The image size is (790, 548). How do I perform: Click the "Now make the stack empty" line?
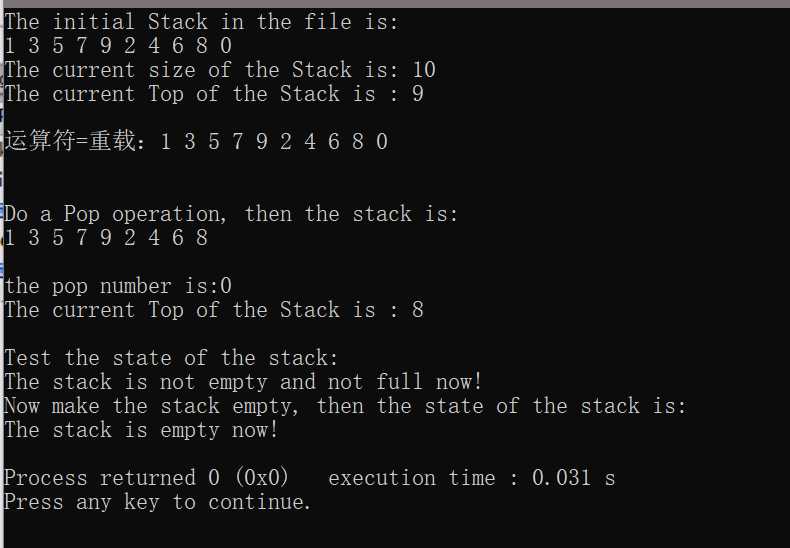point(346,406)
